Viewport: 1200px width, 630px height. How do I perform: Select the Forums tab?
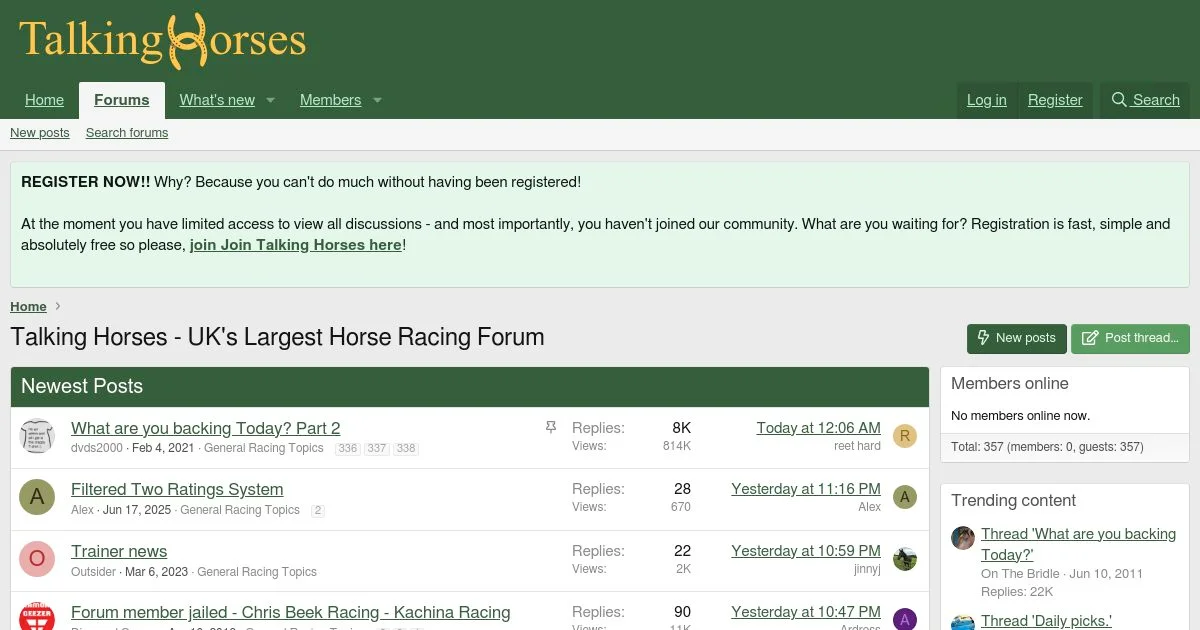pyautogui.click(x=122, y=100)
